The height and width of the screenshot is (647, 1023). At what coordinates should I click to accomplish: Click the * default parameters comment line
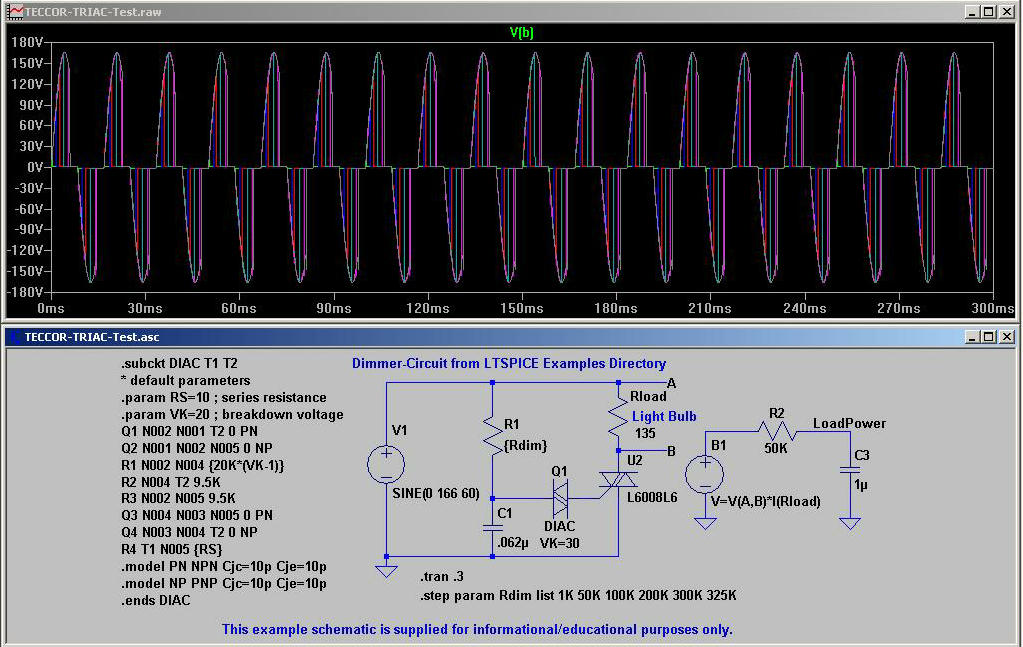coord(185,380)
